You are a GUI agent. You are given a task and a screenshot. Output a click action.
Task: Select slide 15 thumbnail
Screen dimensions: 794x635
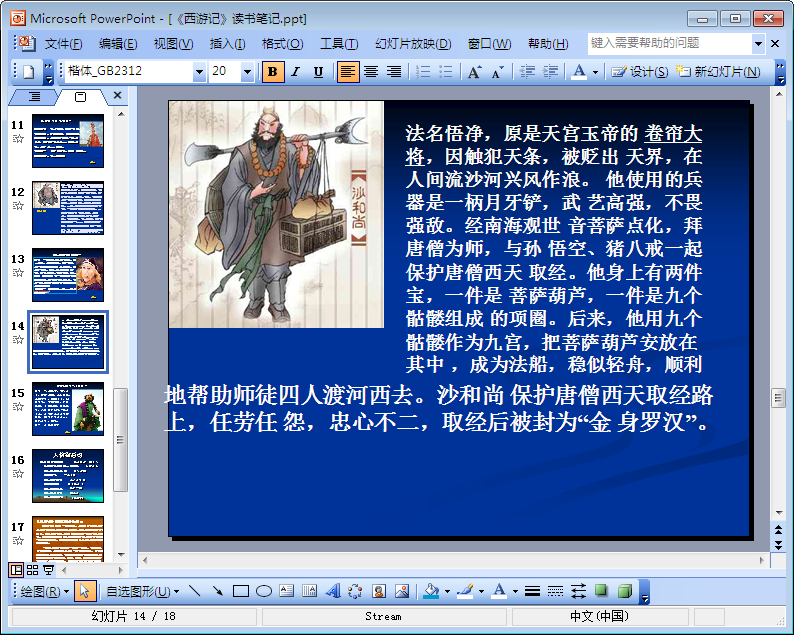(x=68, y=409)
